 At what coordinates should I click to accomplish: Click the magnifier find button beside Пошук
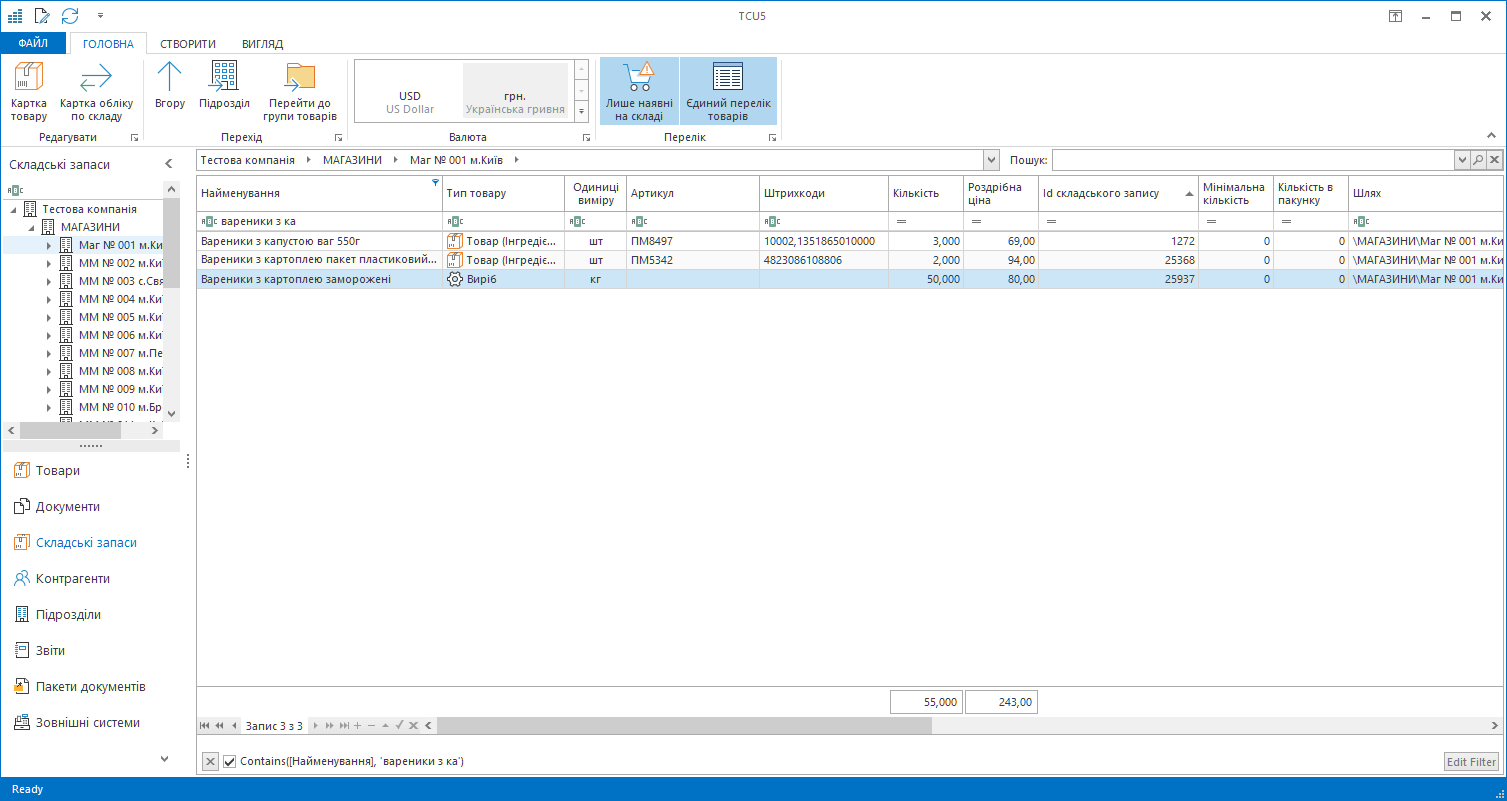[x=1478, y=160]
